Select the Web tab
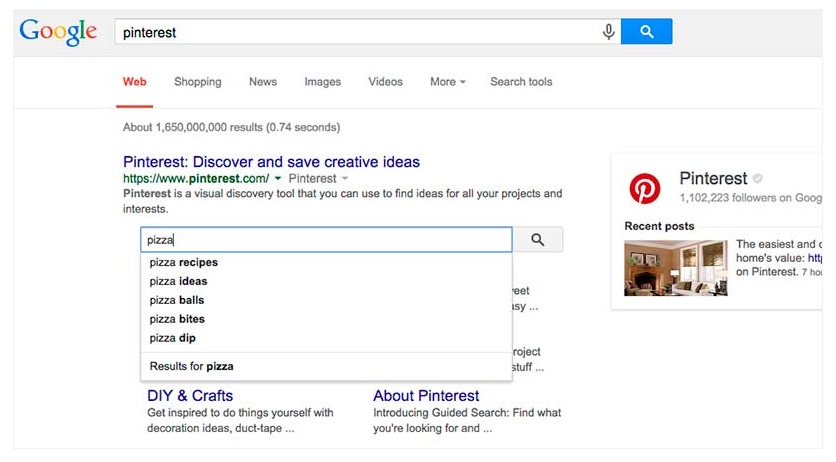 (134, 82)
